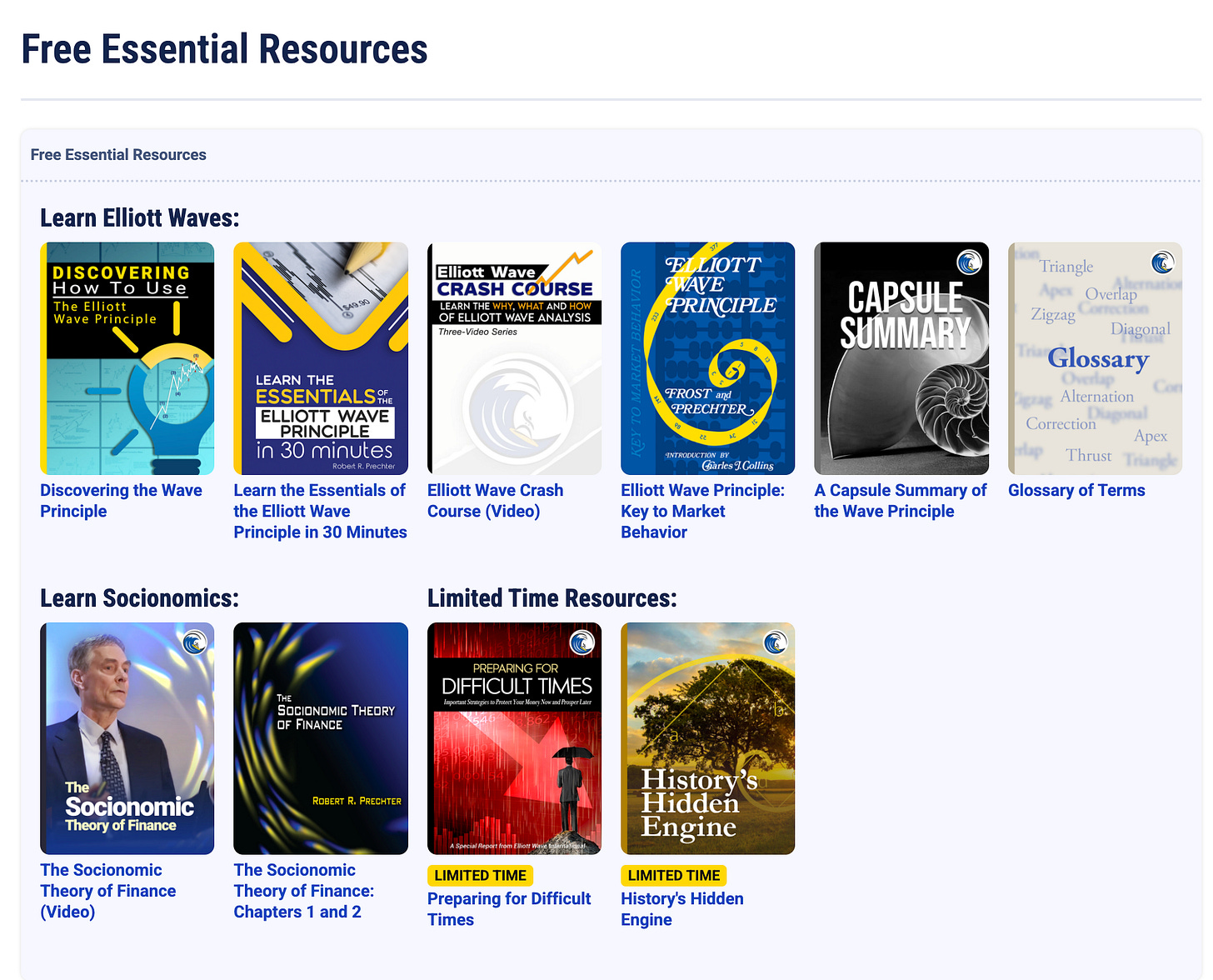
Task: Open the Preparing for Difficult Times cover
Action: click(514, 738)
